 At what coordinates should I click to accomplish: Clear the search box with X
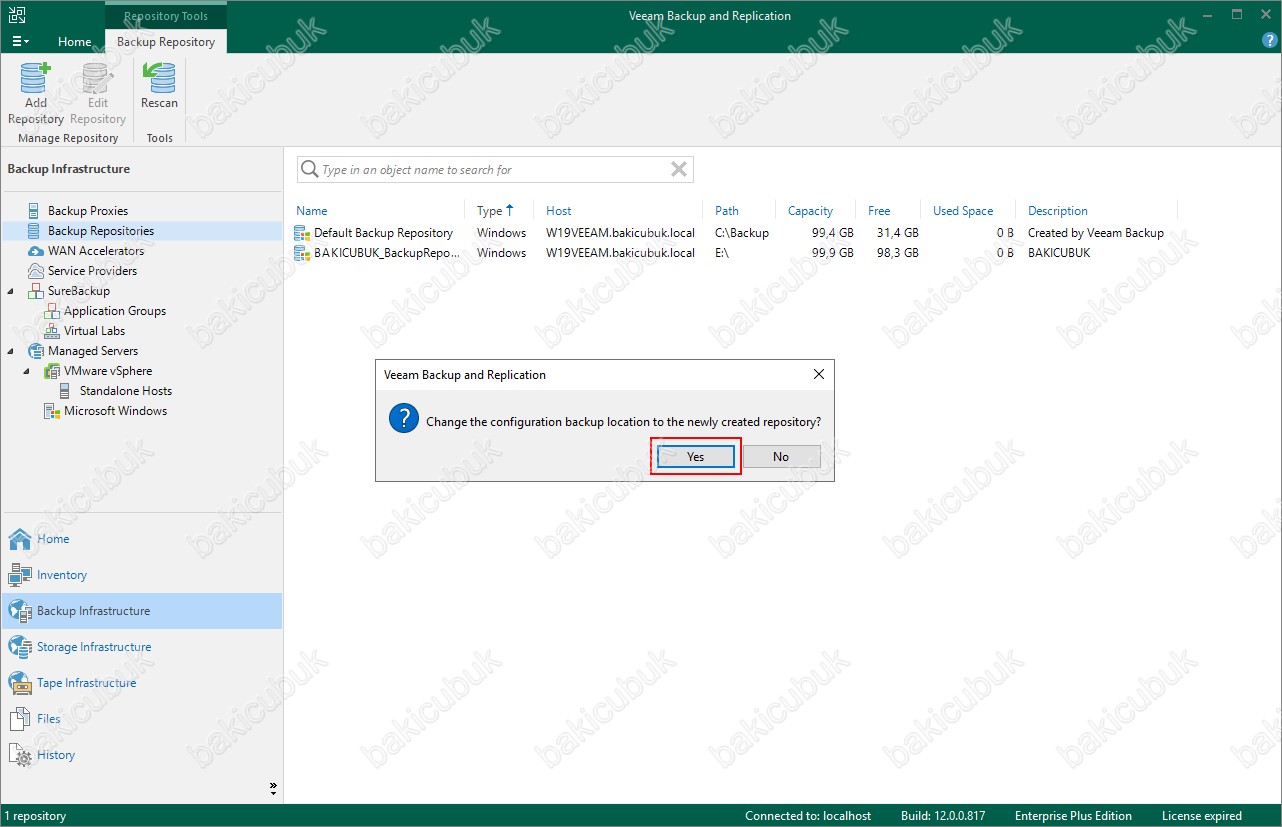(679, 169)
